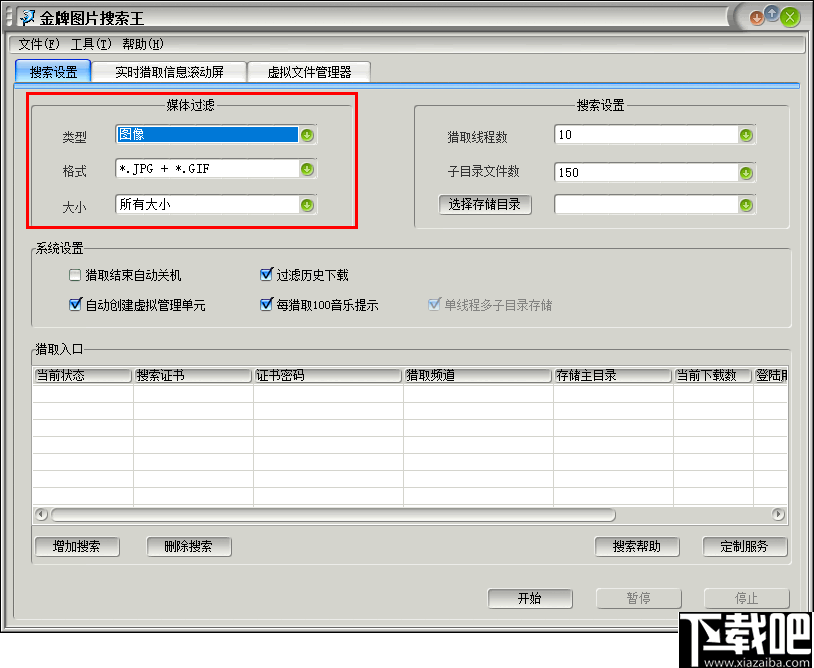Click the 暂停 button
The width and height of the screenshot is (814, 668).
[x=639, y=598]
